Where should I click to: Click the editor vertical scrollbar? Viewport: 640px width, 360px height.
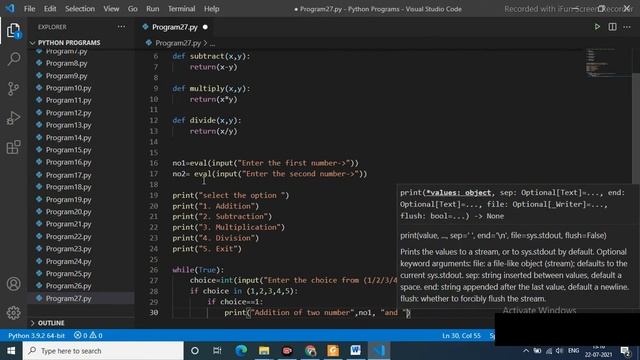click(636, 129)
